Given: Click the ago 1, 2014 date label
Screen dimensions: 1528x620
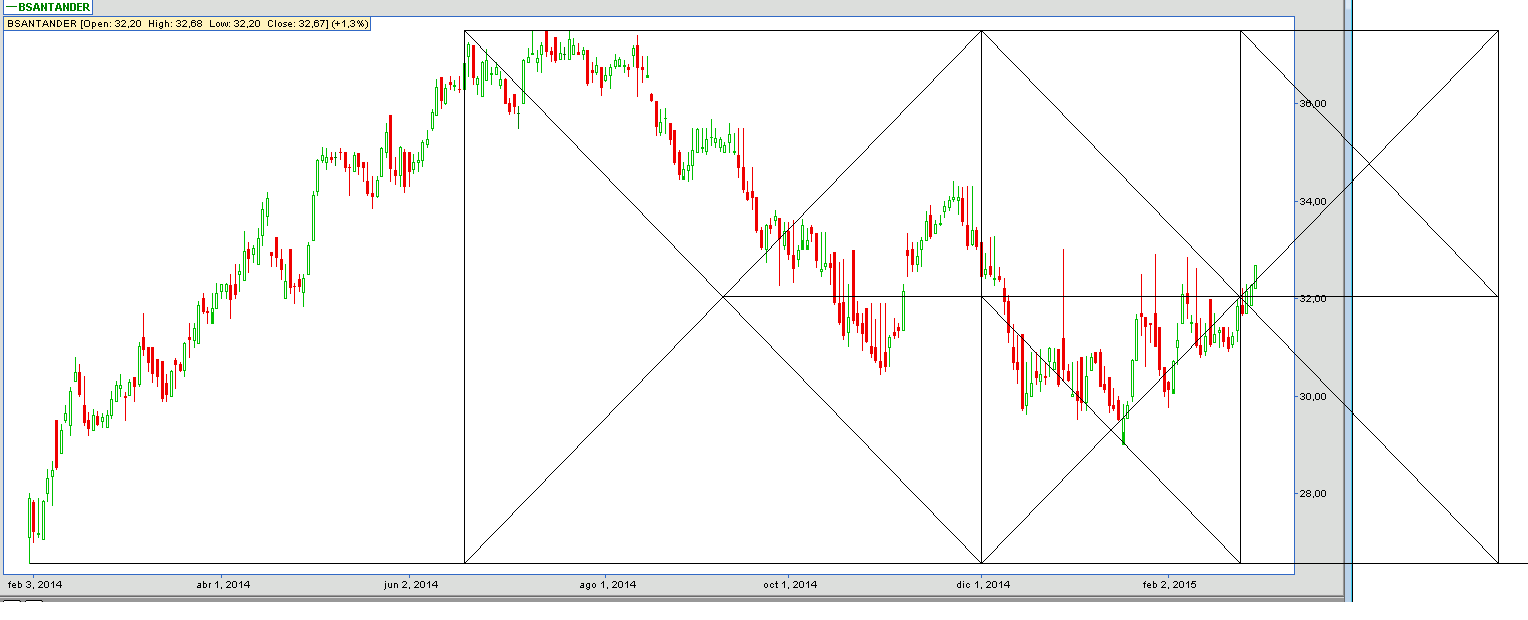Looking at the screenshot, I should point(608,584).
